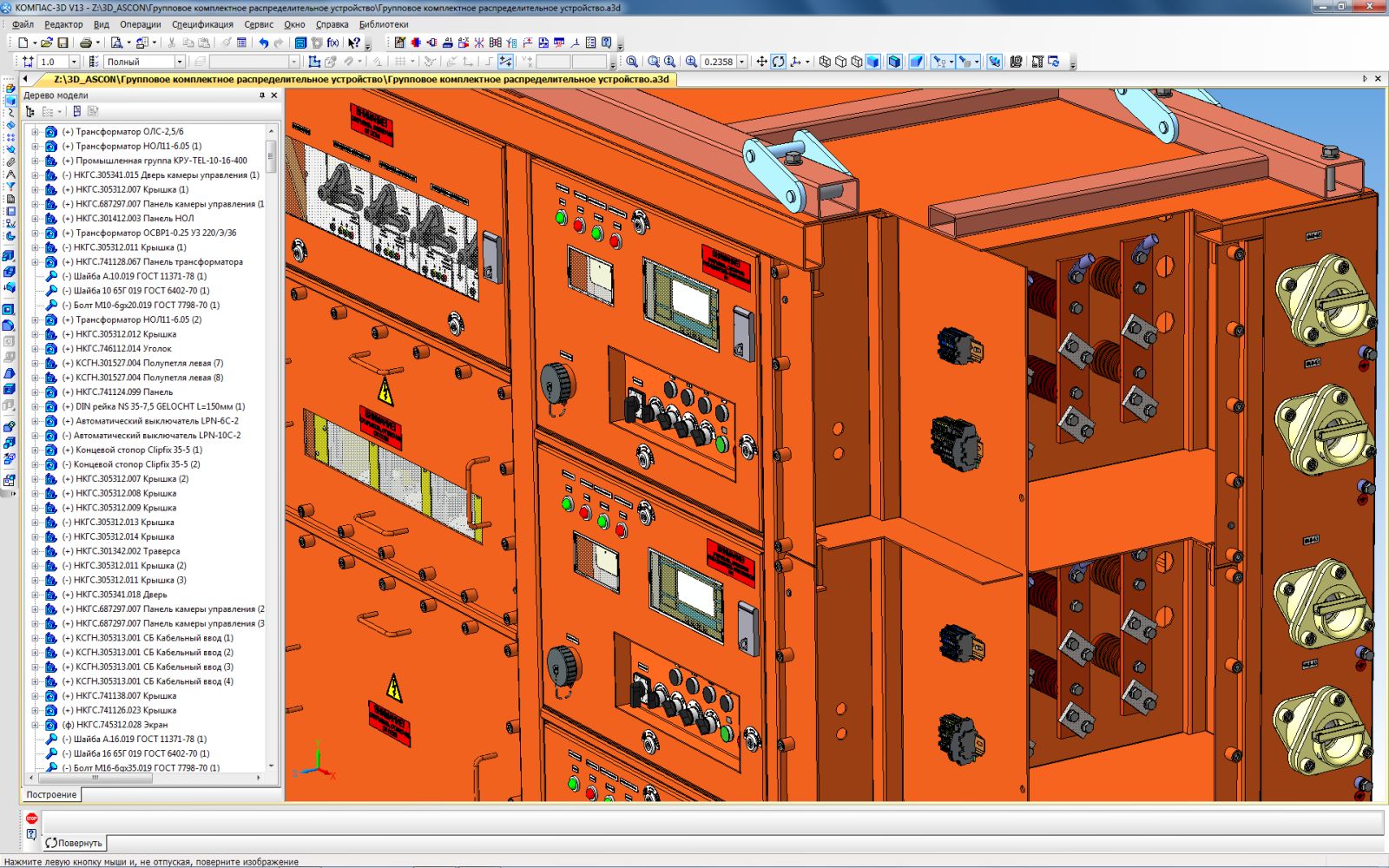
Task: Click the Print icon in toolbar
Action: click(x=85, y=43)
